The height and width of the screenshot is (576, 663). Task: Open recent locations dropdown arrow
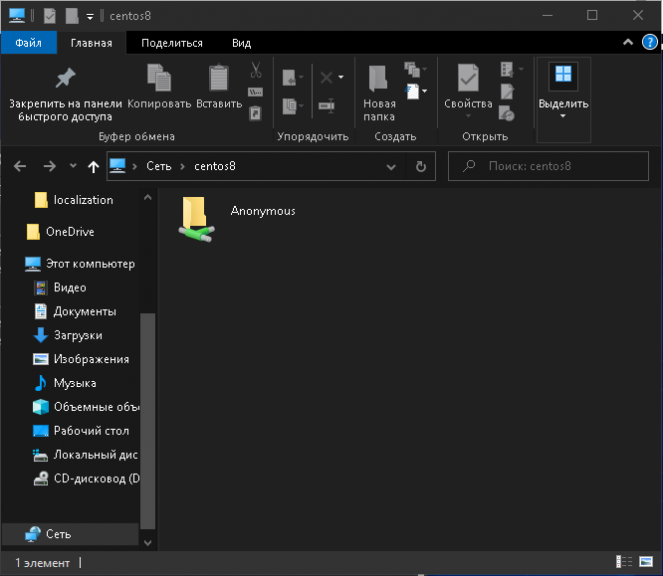click(x=73, y=166)
